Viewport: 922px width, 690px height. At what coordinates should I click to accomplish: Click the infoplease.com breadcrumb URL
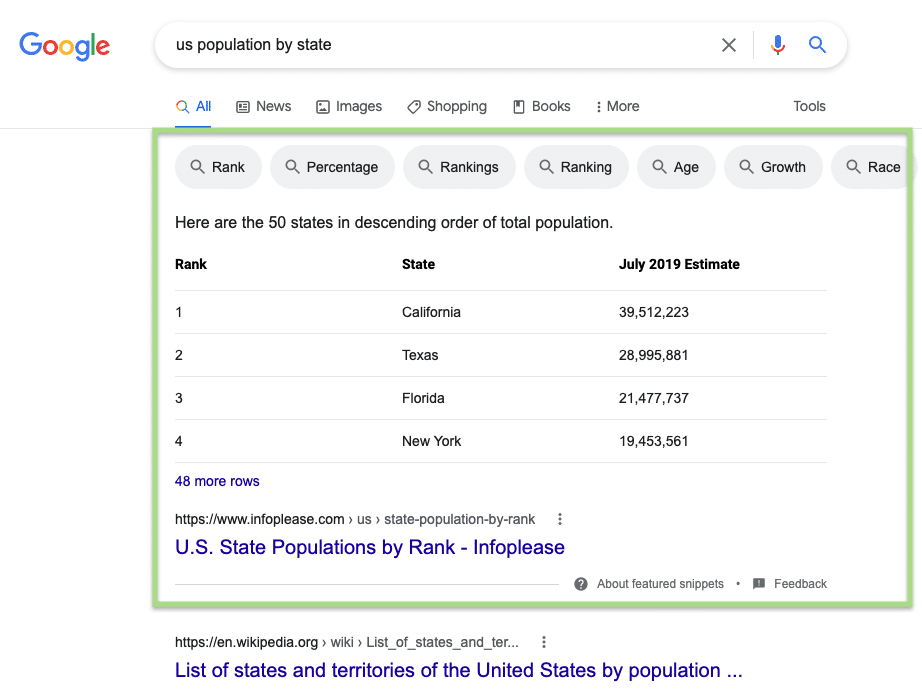click(x=355, y=519)
